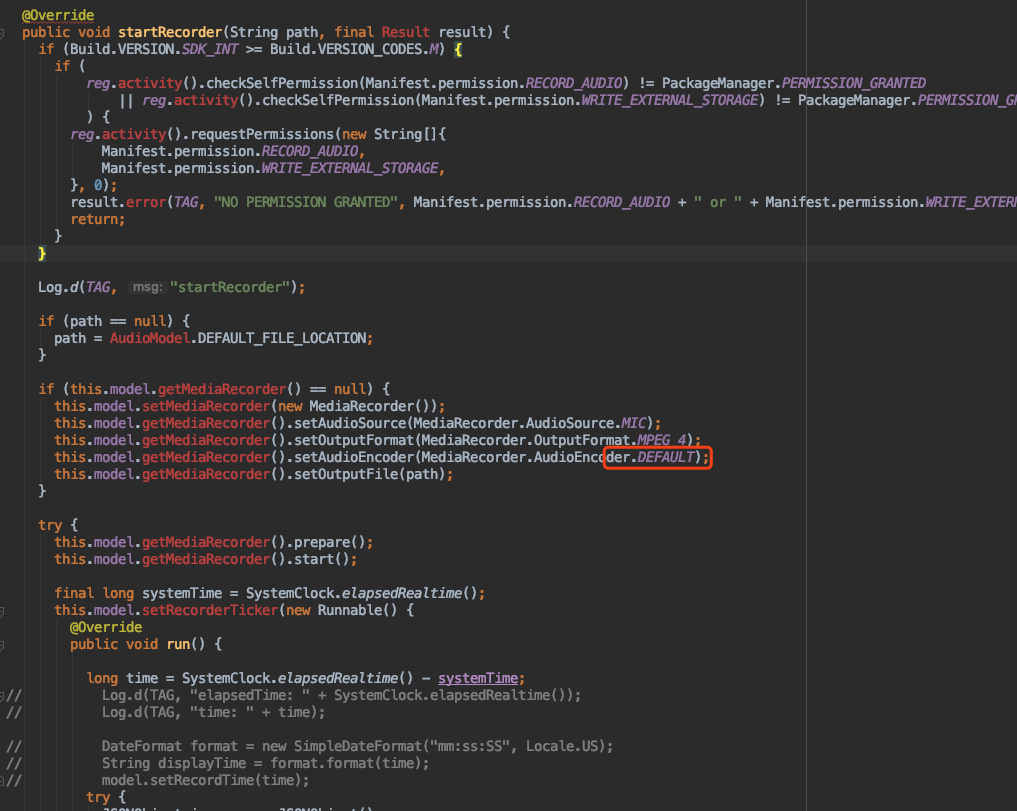The width and height of the screenshot is (1017, 811).
Task: Click the gutter marker beside public void startRecorder
Action: [x=2, y=33]
